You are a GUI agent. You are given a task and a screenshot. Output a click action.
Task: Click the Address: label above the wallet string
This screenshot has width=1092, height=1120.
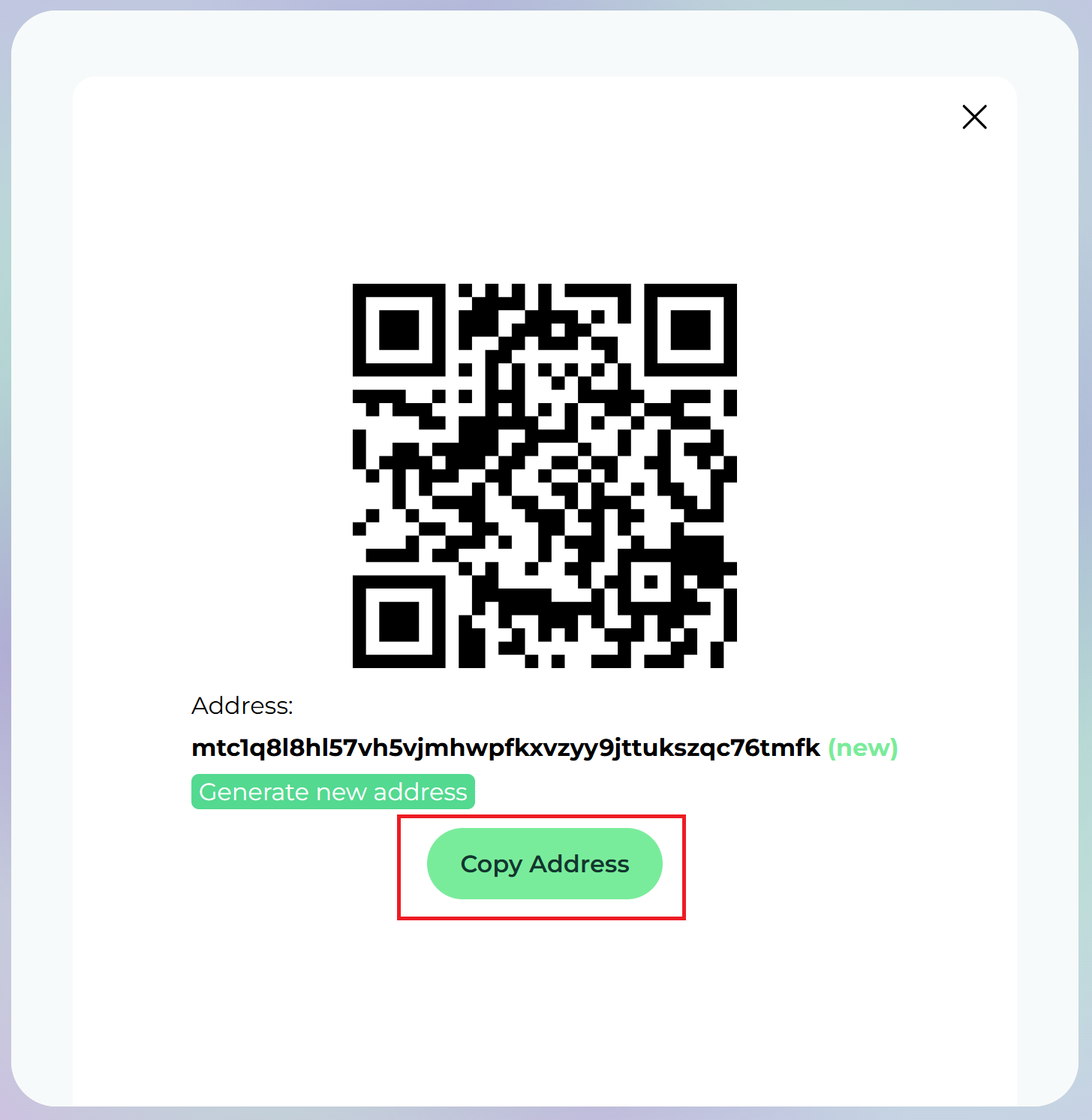[x=242, y=706]
